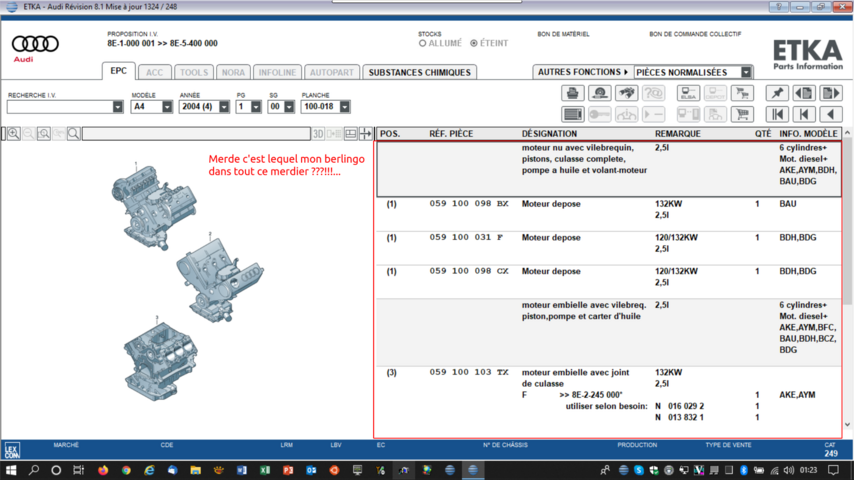Select the short block illustration number 3
Viewport: 854px width, 480px height.
coord(160,360)
